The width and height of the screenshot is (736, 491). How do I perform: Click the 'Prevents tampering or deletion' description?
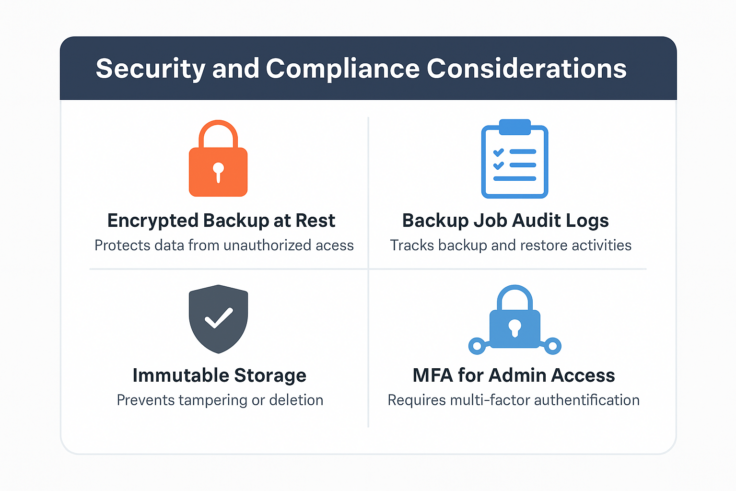[220, 400]
